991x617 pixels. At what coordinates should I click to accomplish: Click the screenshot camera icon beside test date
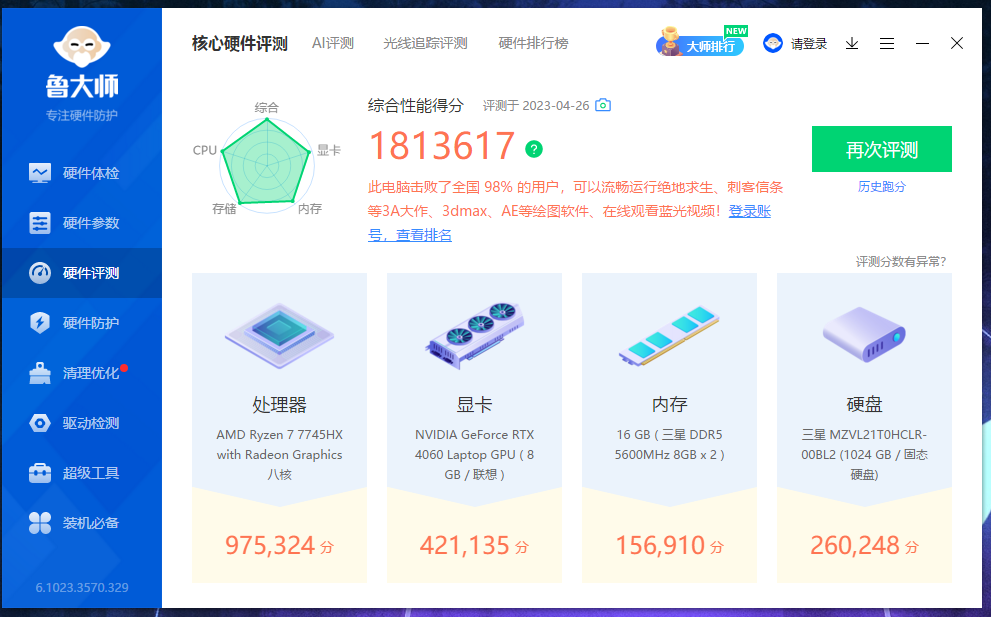tap(603, 105)
